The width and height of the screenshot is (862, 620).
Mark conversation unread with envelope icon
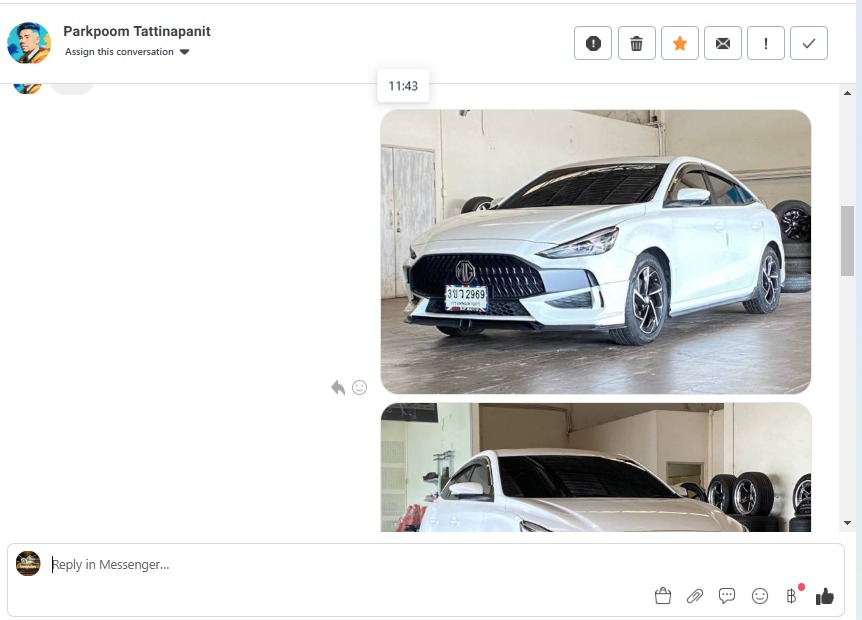pyautogui.click(x=723, y=43)
